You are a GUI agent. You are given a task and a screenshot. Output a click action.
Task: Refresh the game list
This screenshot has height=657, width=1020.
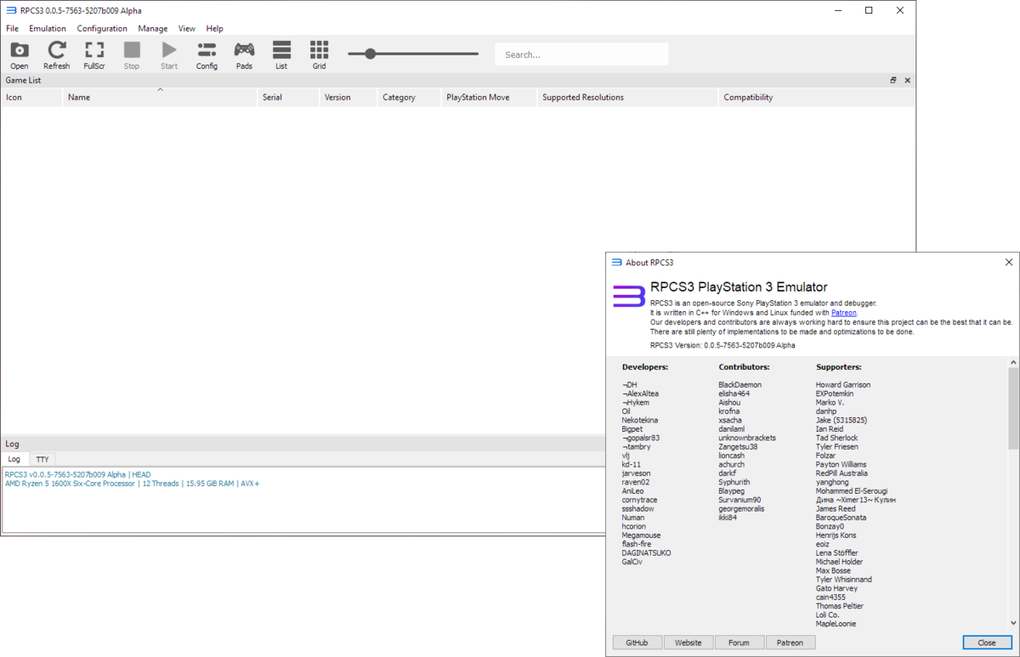pos(57,55)
